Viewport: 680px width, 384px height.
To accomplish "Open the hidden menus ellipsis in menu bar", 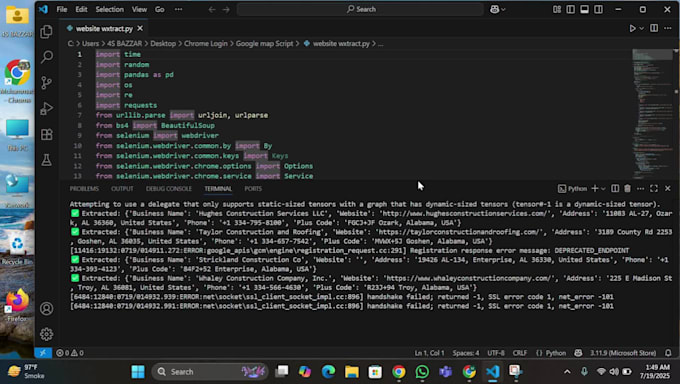I will coord(178,9).
